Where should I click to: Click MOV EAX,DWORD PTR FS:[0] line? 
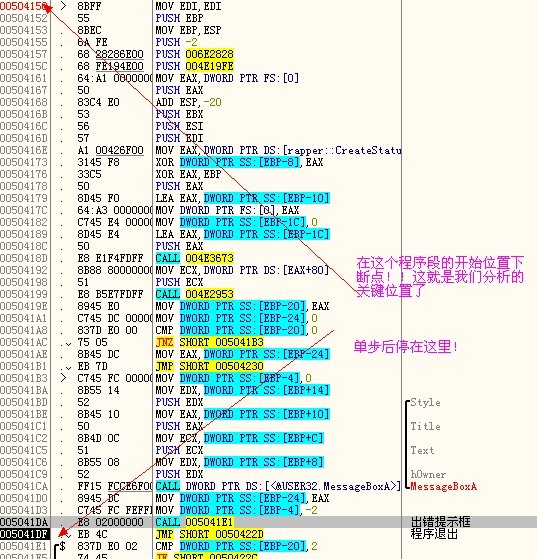tap(227, 78)
